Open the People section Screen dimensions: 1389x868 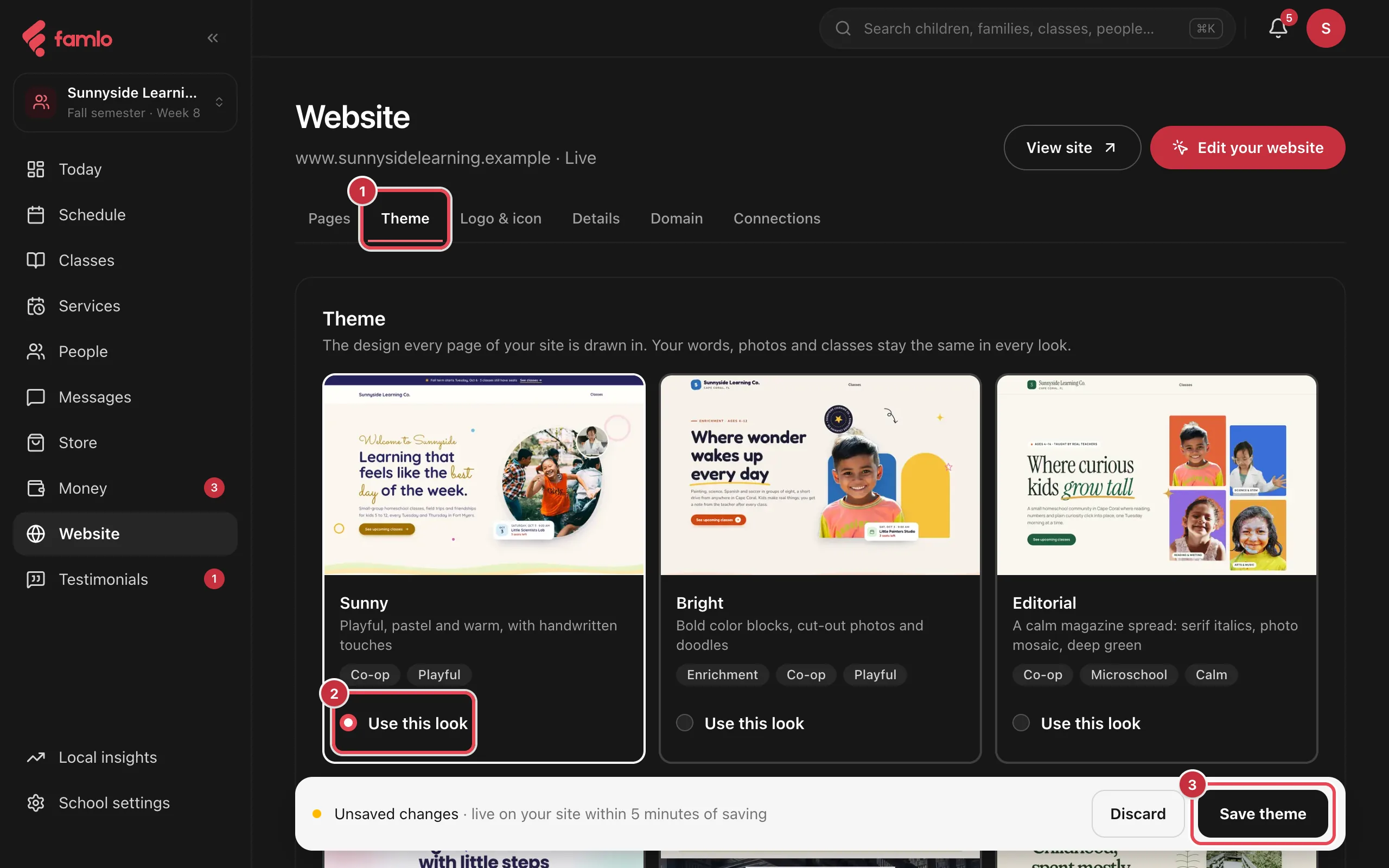coord(125,352)
